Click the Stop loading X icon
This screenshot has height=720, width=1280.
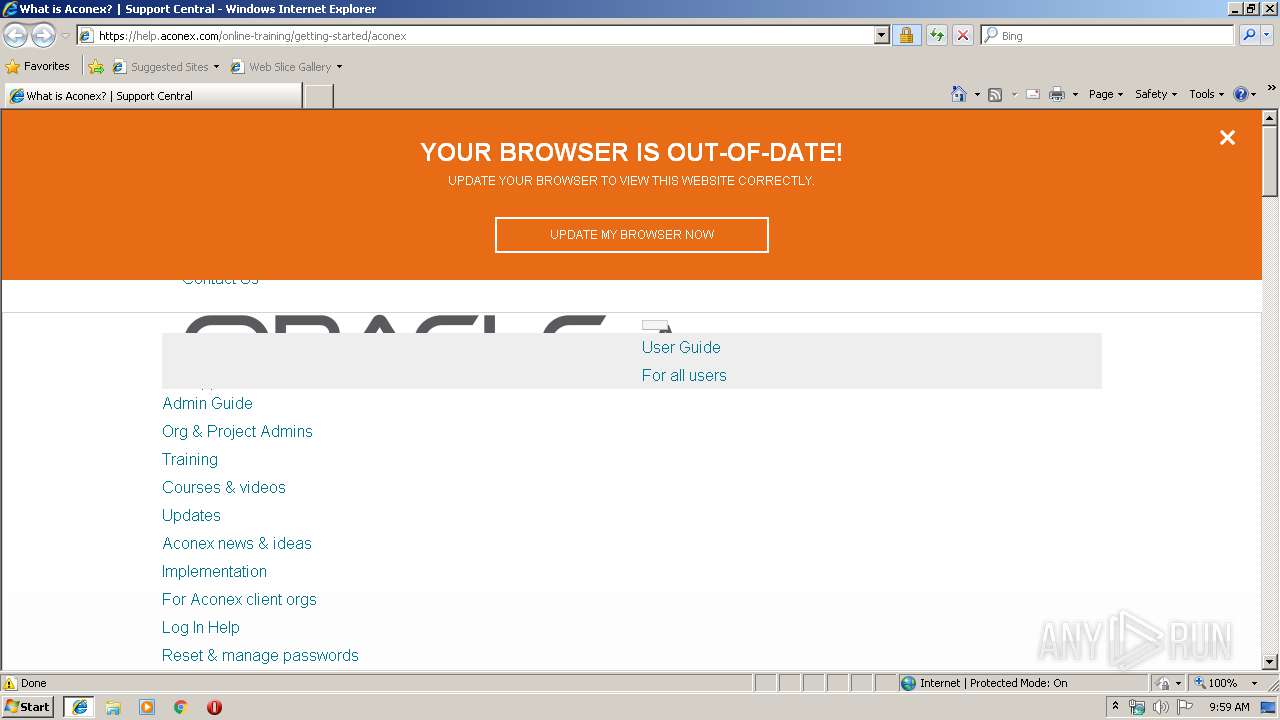tap(962, 35)
